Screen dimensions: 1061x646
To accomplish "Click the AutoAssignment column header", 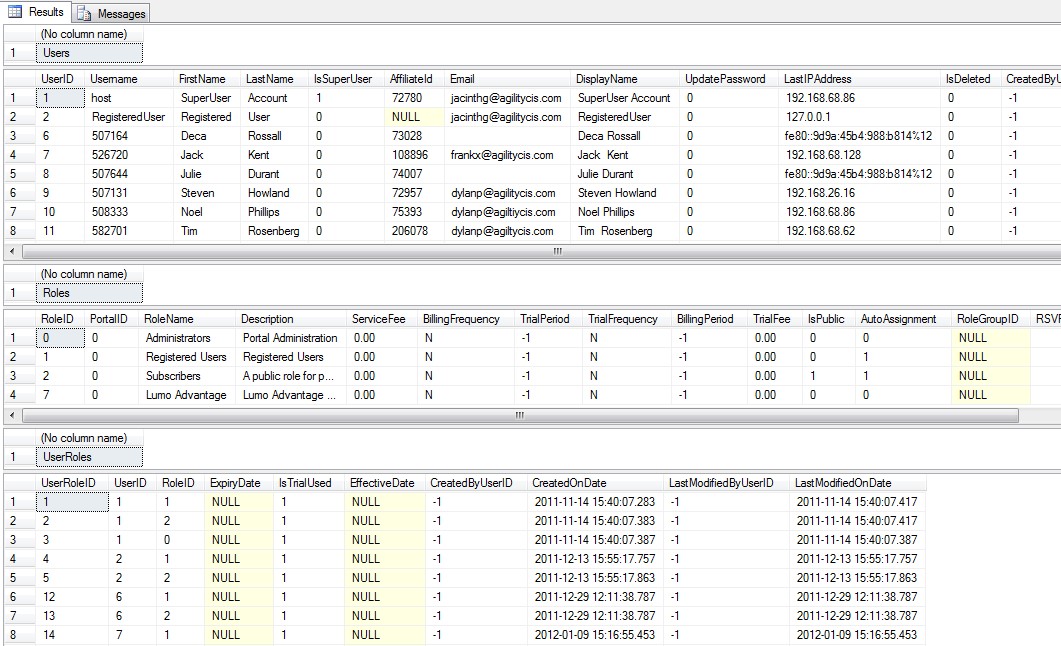I will 903,319.
